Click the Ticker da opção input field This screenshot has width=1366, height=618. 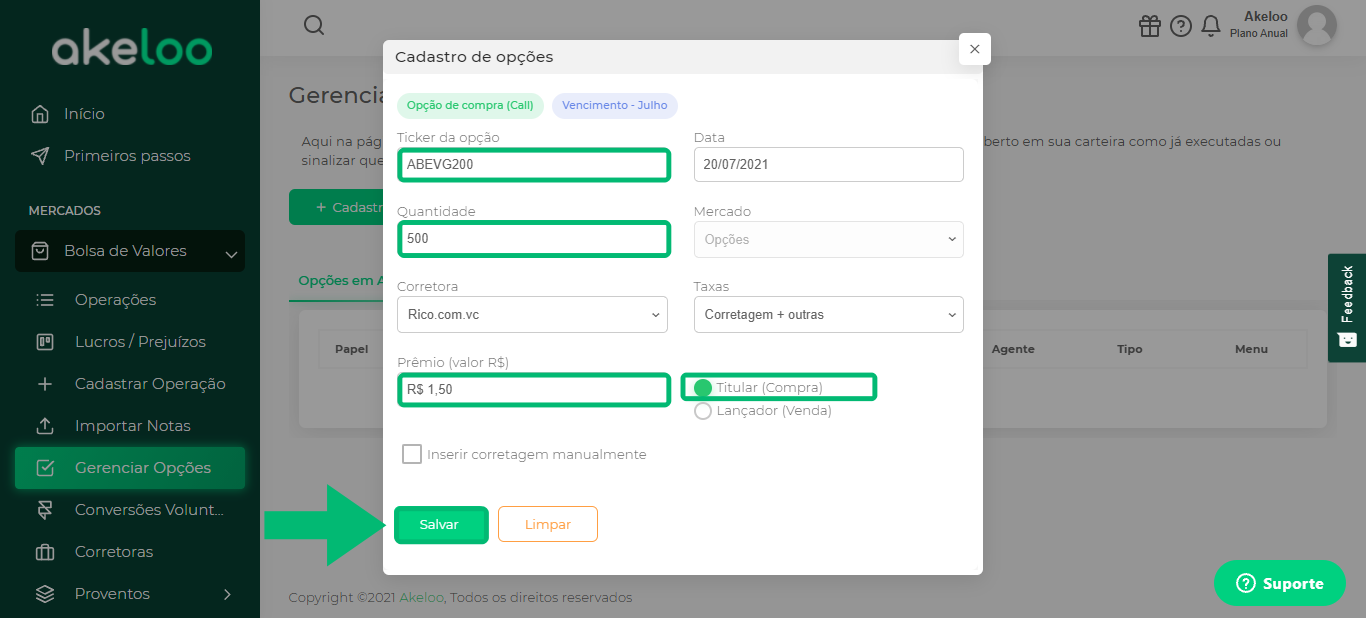[533, 164]
